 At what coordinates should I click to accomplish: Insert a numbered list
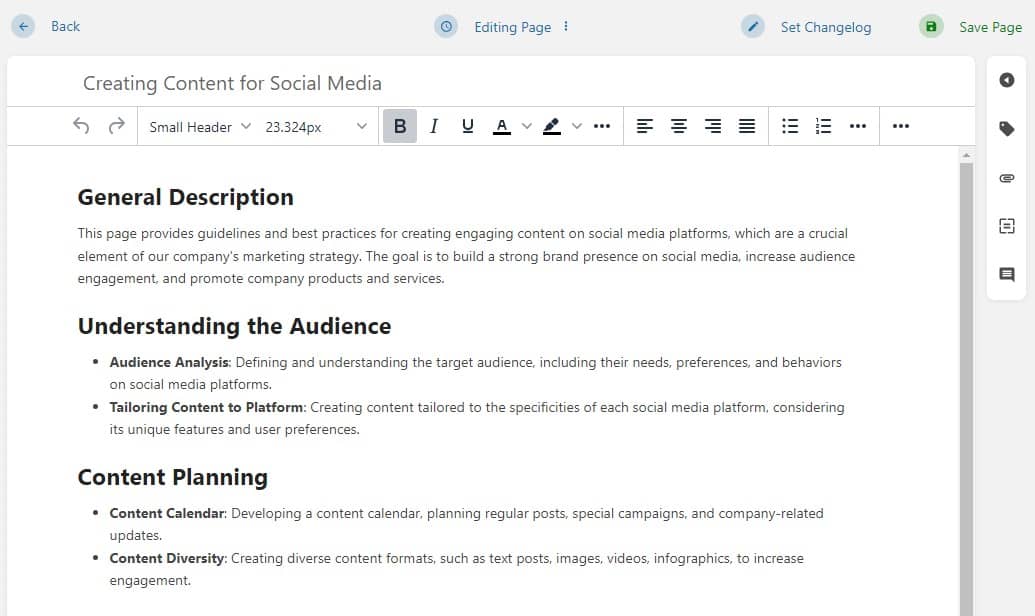tap(824, 126)
